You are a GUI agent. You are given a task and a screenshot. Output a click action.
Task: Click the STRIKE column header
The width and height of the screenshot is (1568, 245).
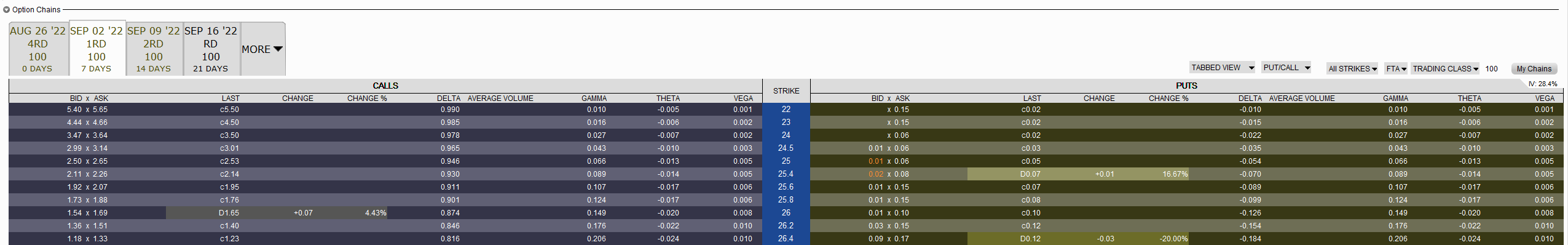(786, 90)
